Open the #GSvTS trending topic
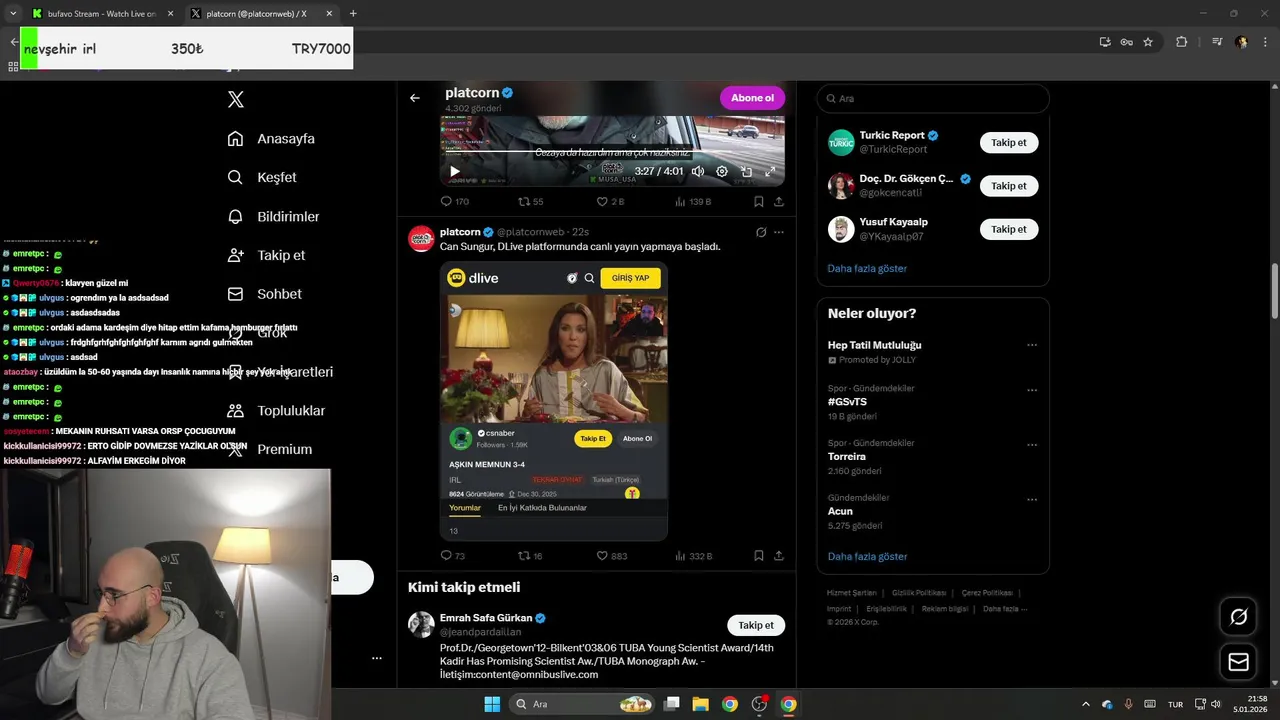This screenshot has width=1280, height=720. 847,402
